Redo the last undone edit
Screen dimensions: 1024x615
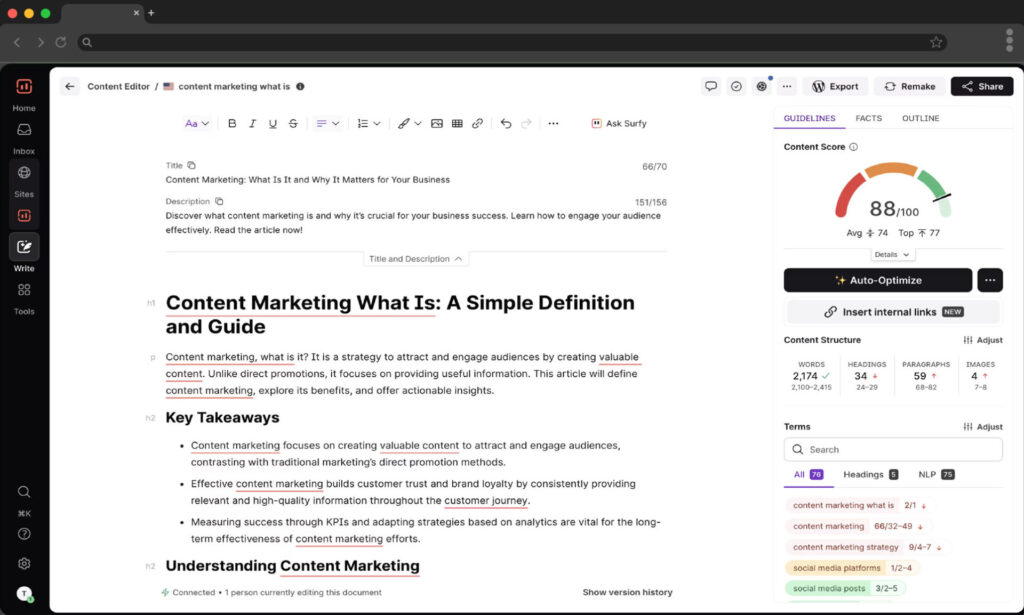tap(526, 123)
